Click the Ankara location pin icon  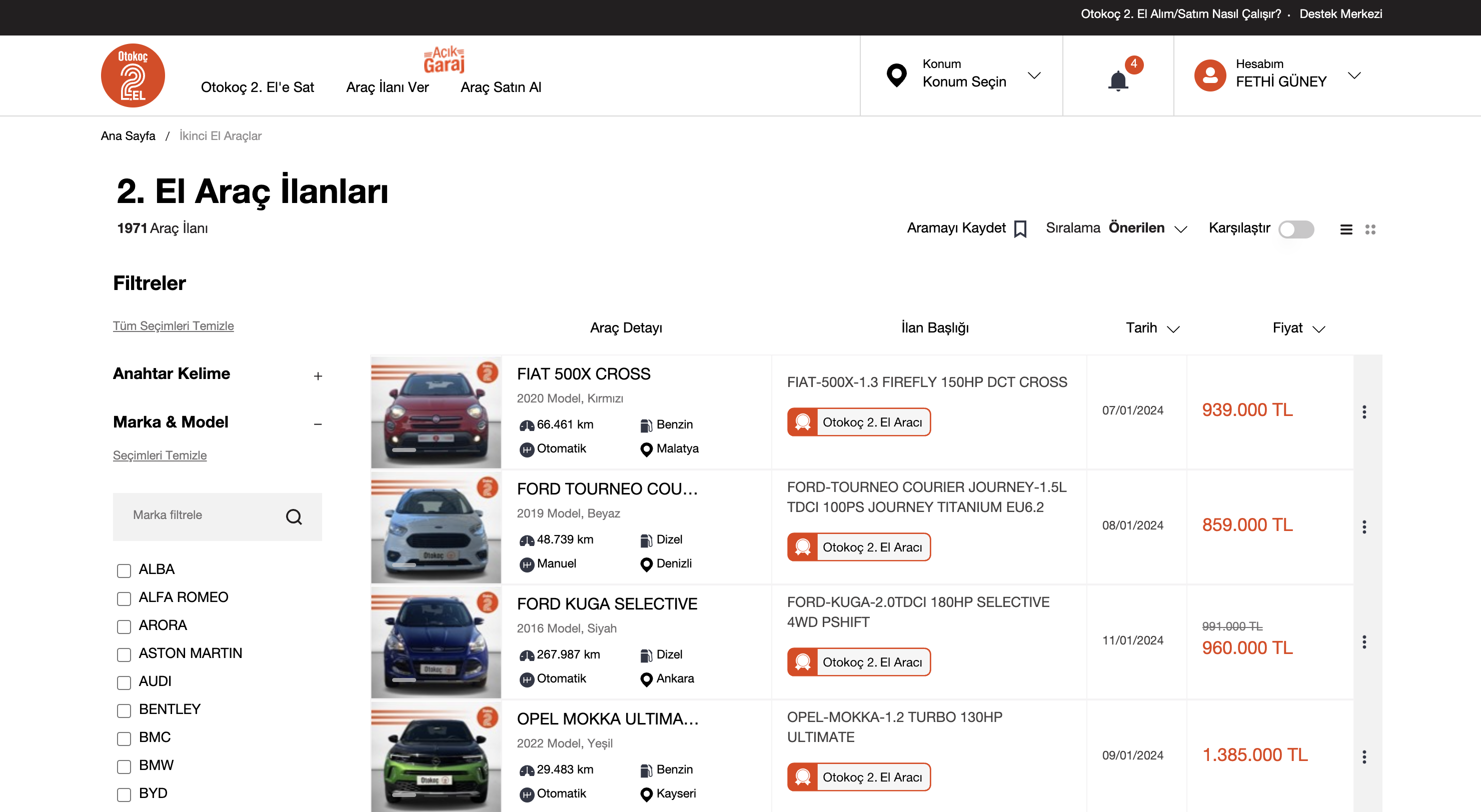click(x=646, y=679)
